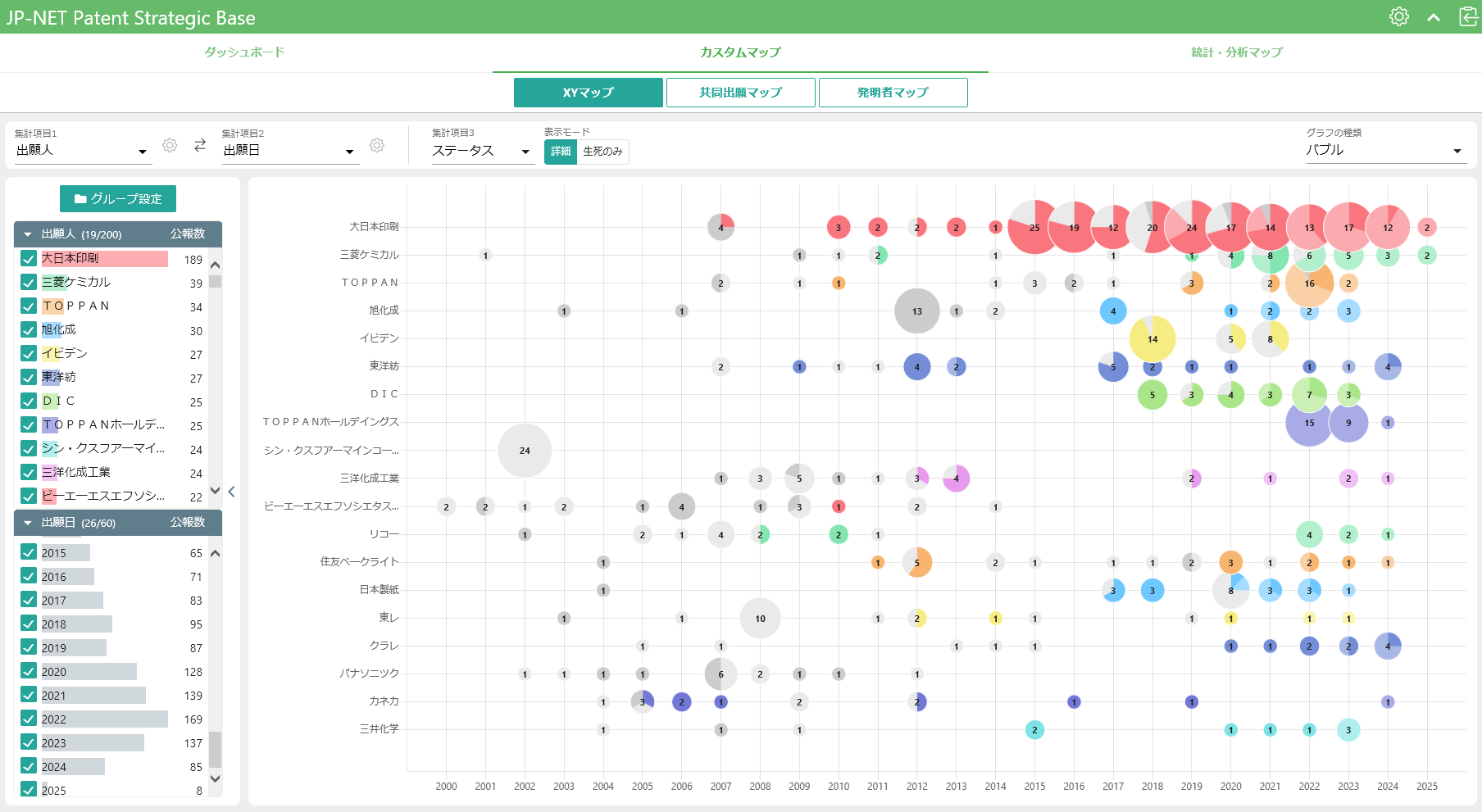Screen dimensions: 1482x812
Task: Click the TOPPANホールディングス 2023 bubble 9
Action: [x=1348, y=423]
